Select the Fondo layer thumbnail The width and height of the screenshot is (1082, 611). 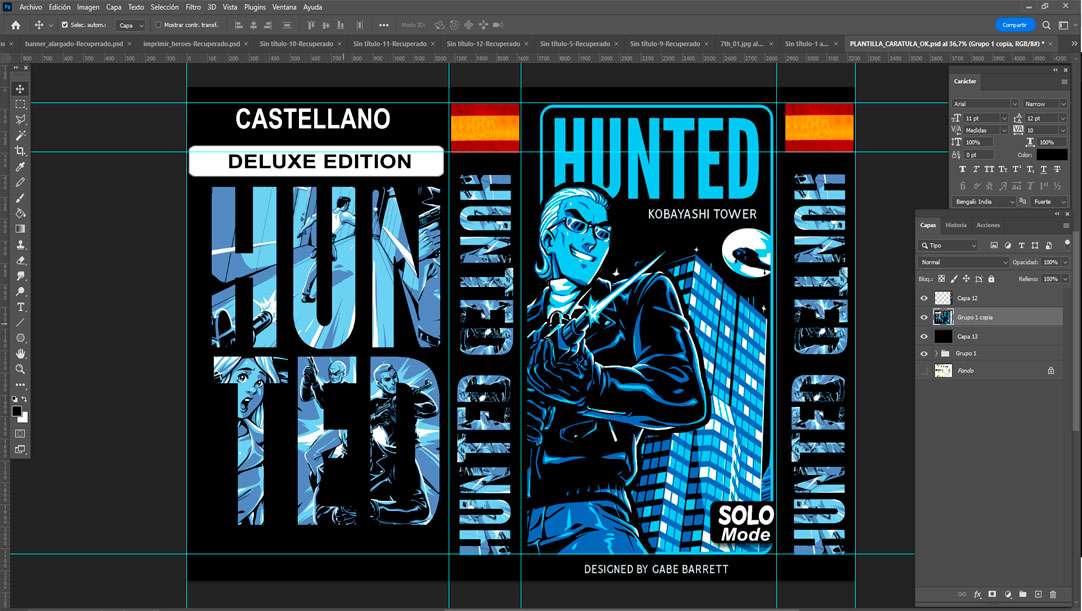[x=943, y=371]
